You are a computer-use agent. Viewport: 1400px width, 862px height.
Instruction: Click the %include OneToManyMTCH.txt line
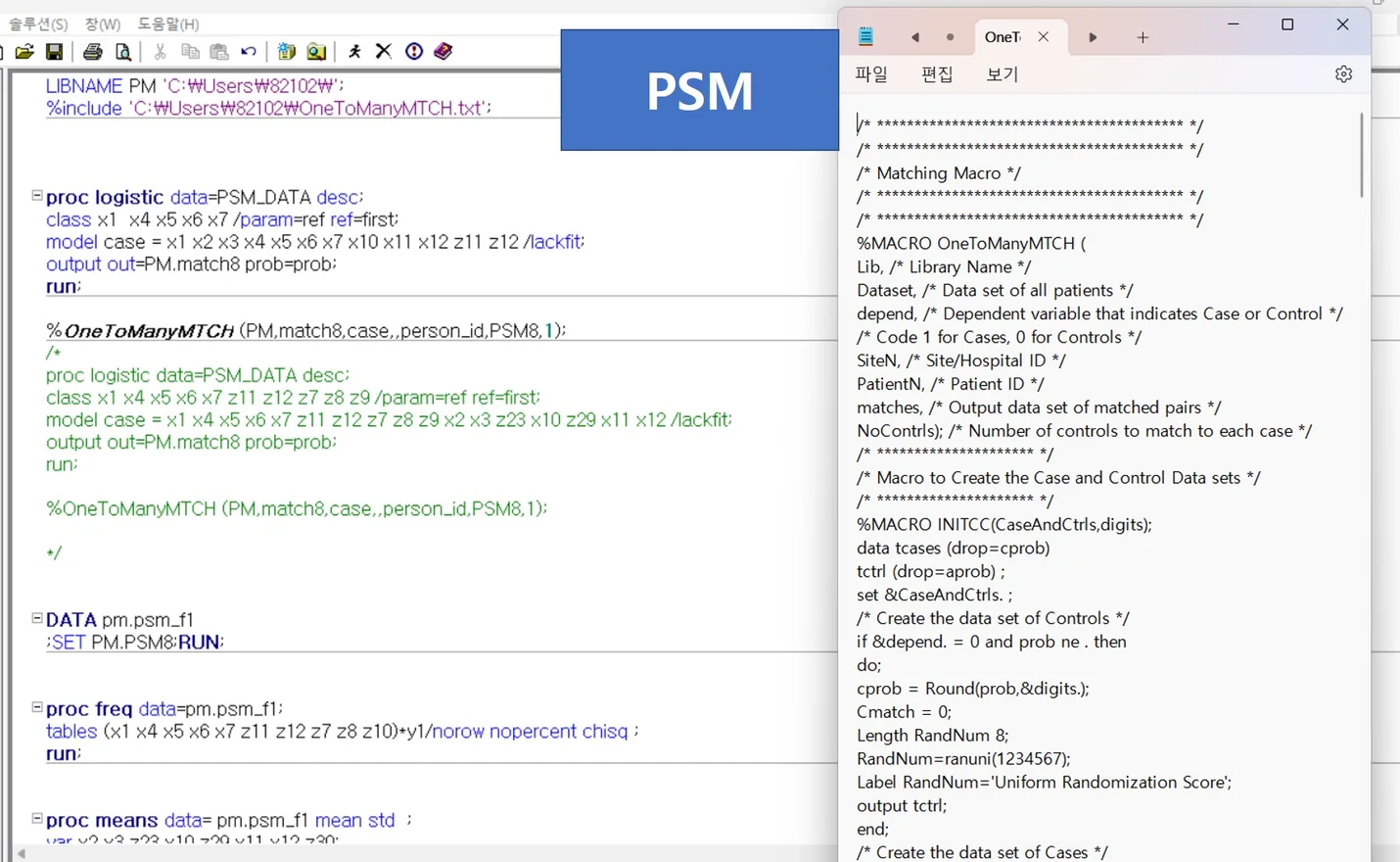pos(269,109)
